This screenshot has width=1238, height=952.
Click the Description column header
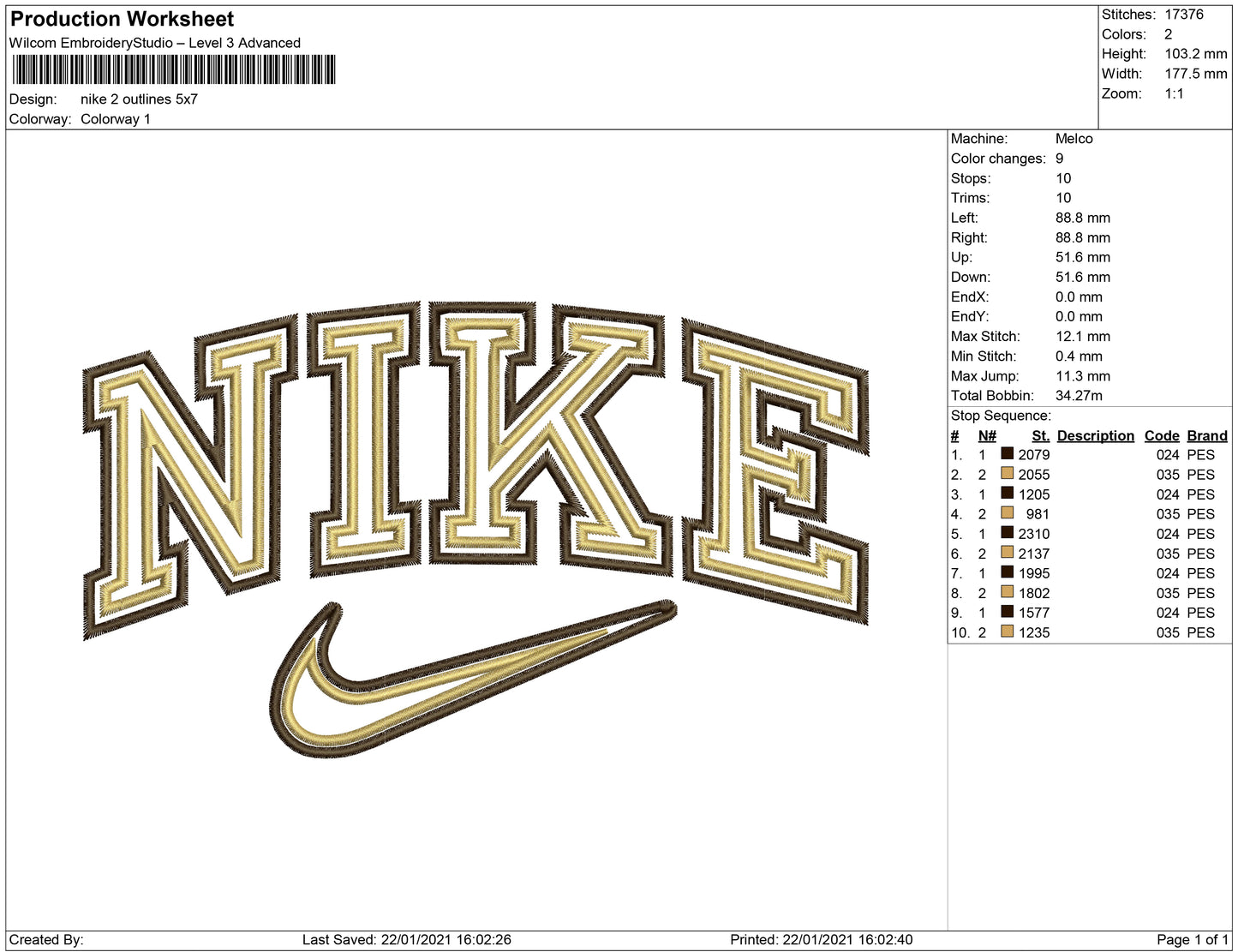(x=1095, y=435)
